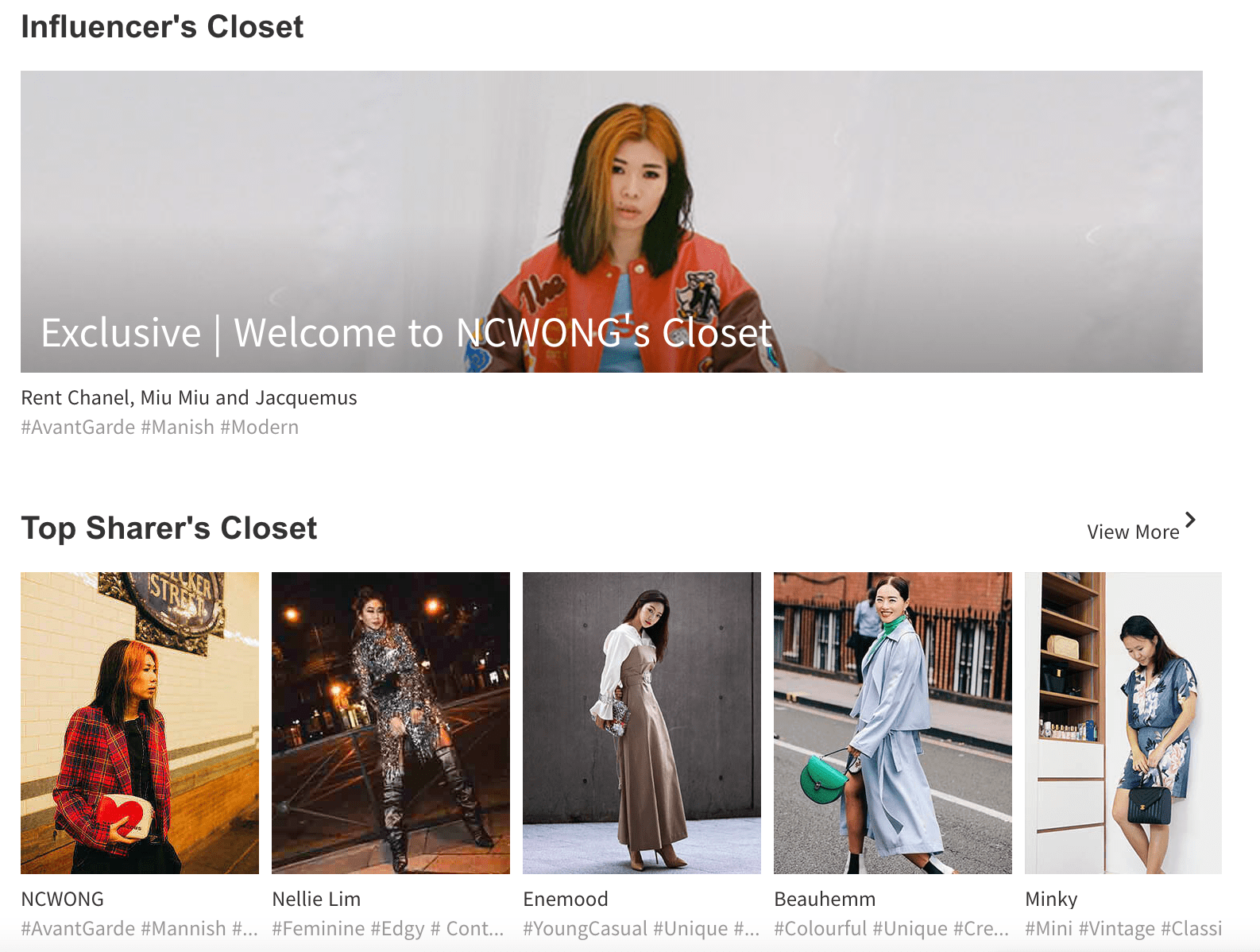Click the NCWONG sharer name
The image size is (1260, 952).
63,899
